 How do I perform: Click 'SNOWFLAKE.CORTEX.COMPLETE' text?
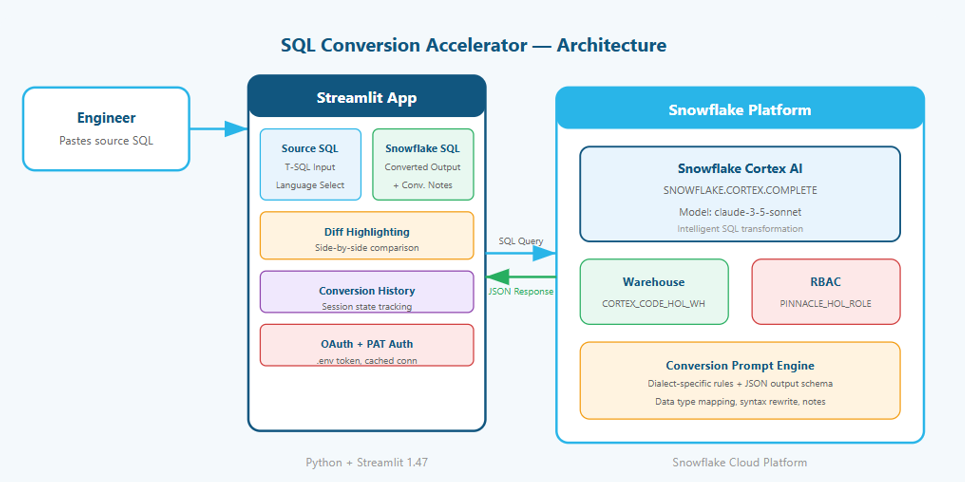click(x=740, y=190)
